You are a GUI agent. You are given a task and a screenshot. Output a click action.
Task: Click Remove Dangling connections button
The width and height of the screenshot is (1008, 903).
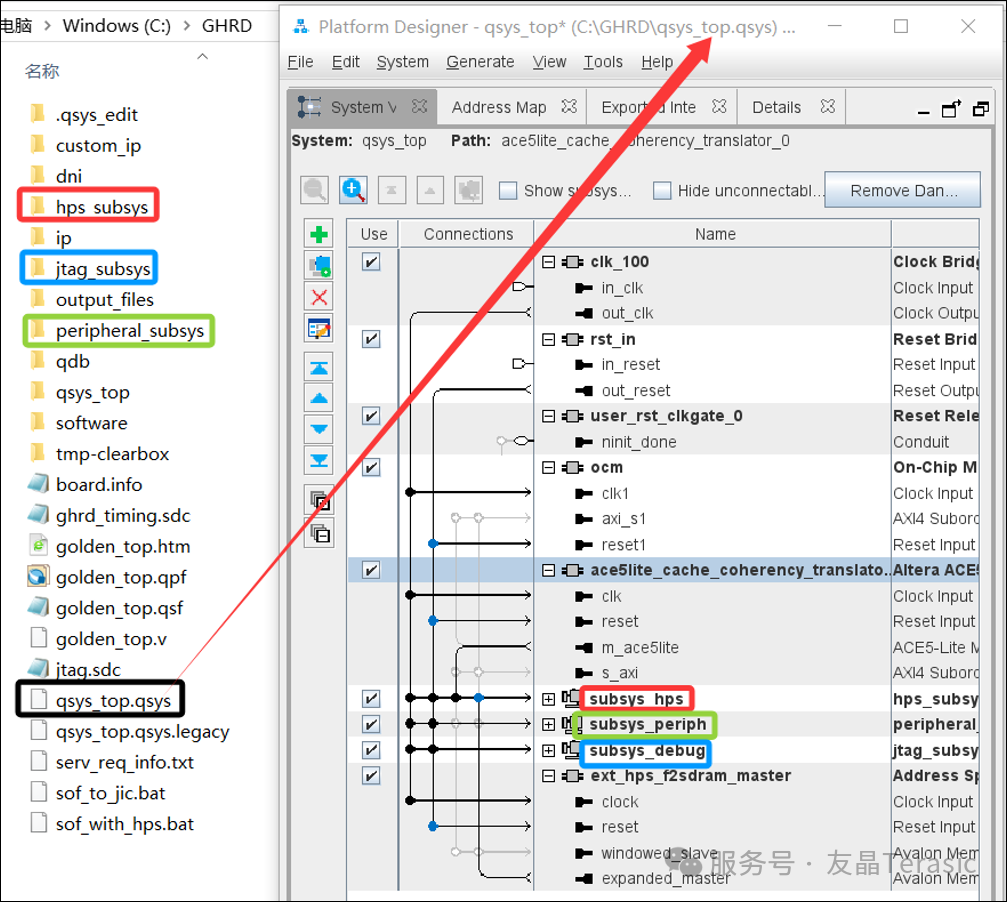[x=903, y=190]
